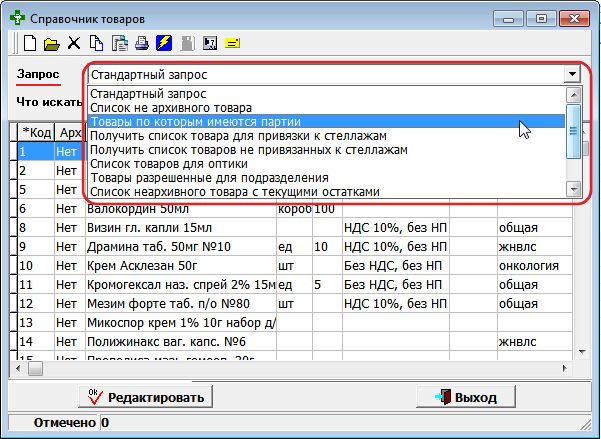Maximize the Справочник товаров window
The height and width of the screenshot is (439, 601).
coord(541,18)
